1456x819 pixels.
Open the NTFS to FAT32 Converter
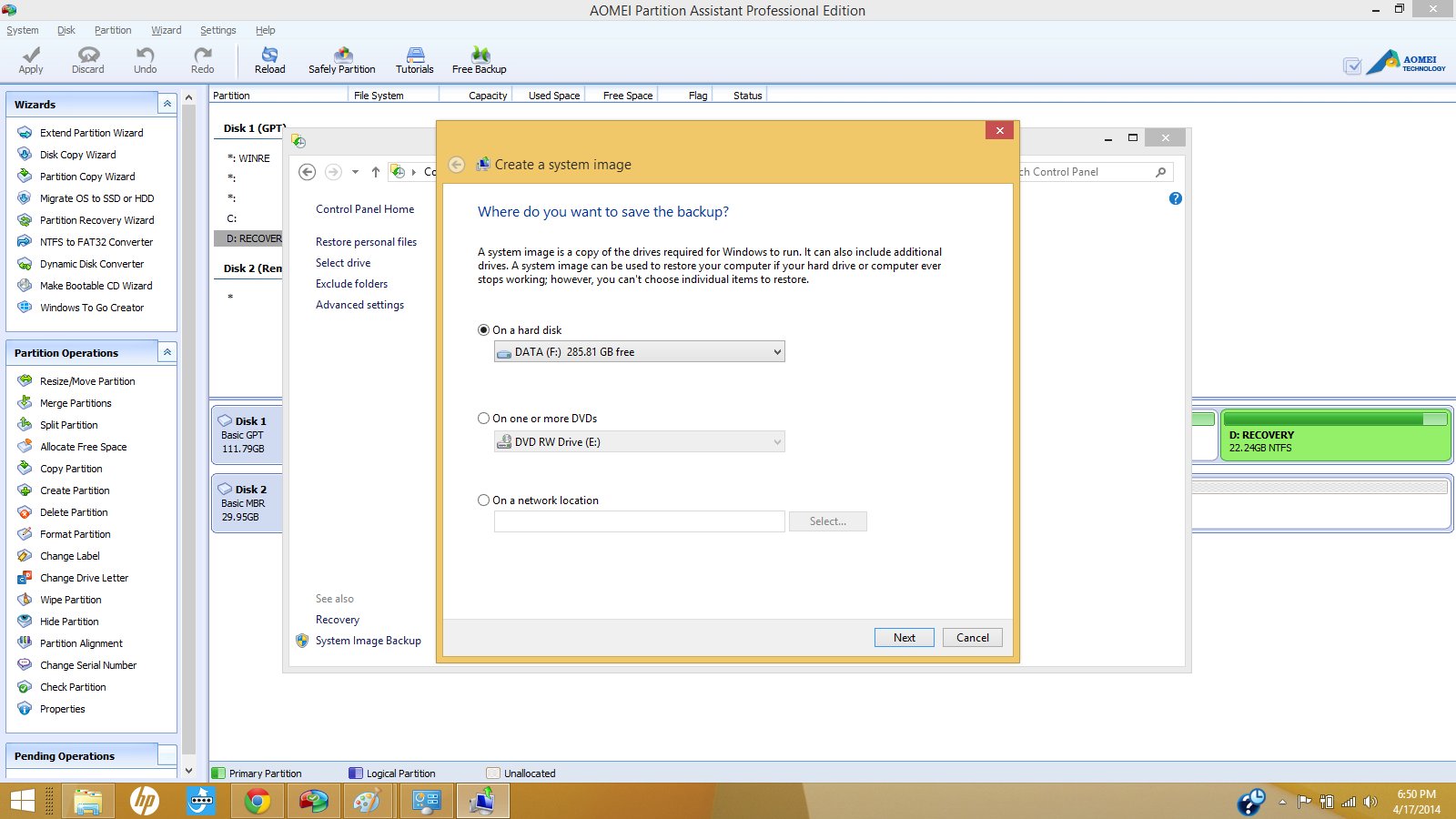[96, 242]
